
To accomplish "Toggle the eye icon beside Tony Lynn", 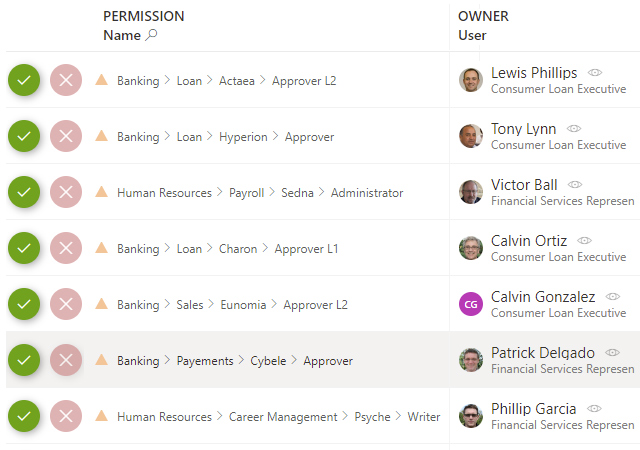I will tap(574, 129).
